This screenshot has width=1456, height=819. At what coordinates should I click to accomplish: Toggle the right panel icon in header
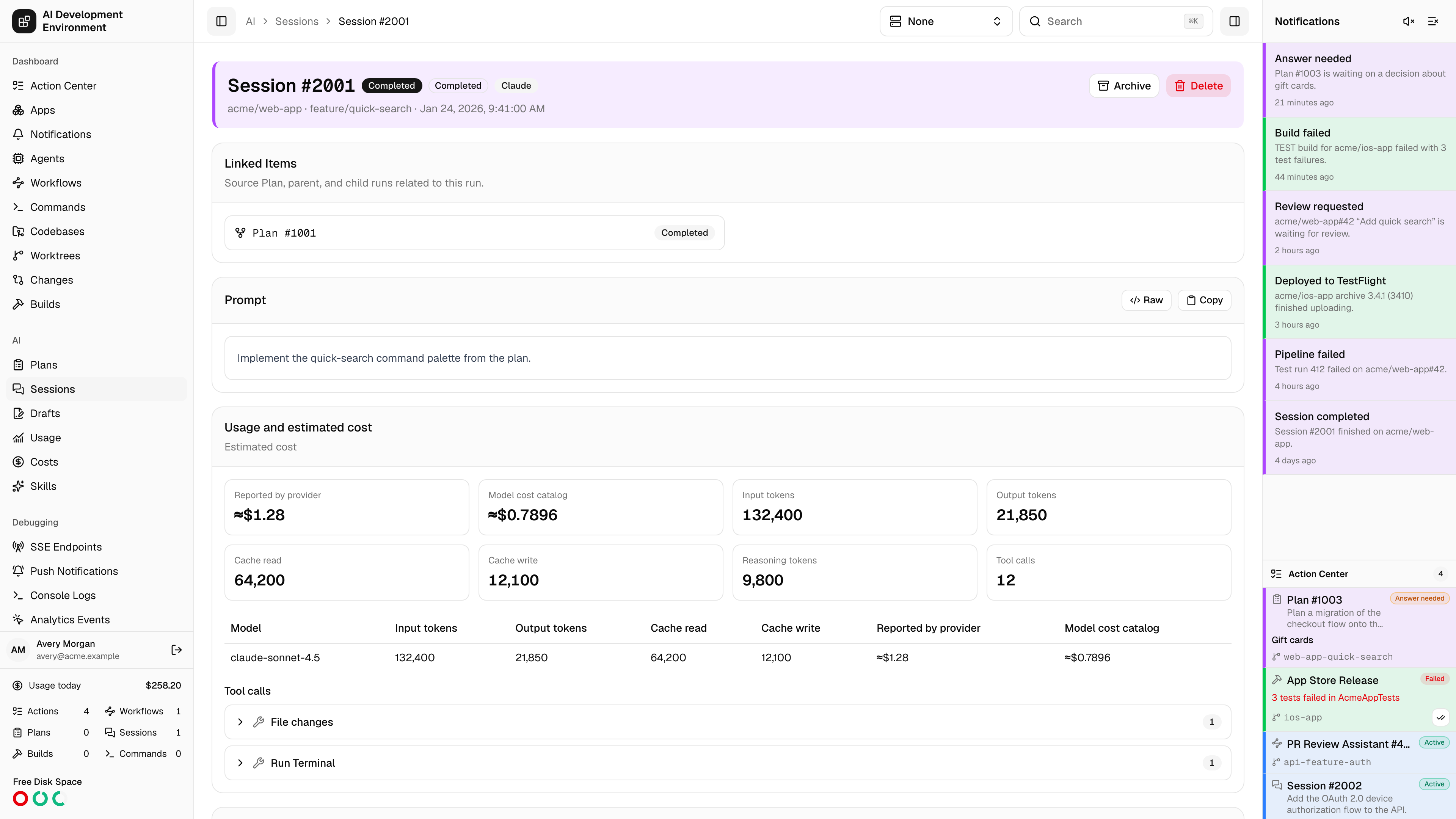pyautogui.click(x=1235, y=22)
